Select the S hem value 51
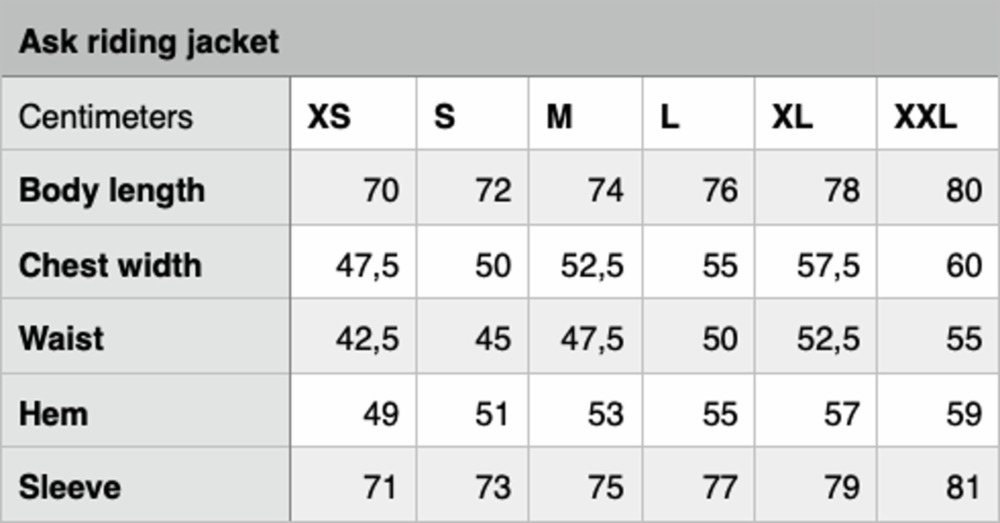This screenshot has width=1000, height=523. [x=492, y=414]
